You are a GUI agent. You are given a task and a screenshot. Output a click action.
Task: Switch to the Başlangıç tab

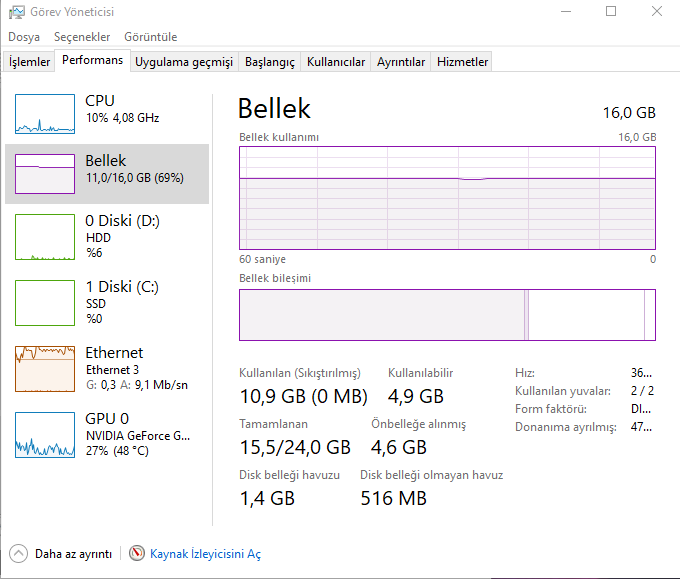click(270, 62)
